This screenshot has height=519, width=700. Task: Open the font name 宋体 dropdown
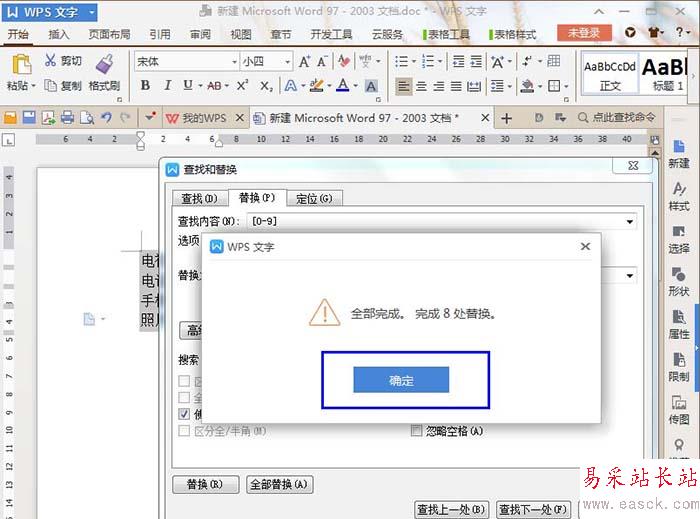(x=234, y=62)
